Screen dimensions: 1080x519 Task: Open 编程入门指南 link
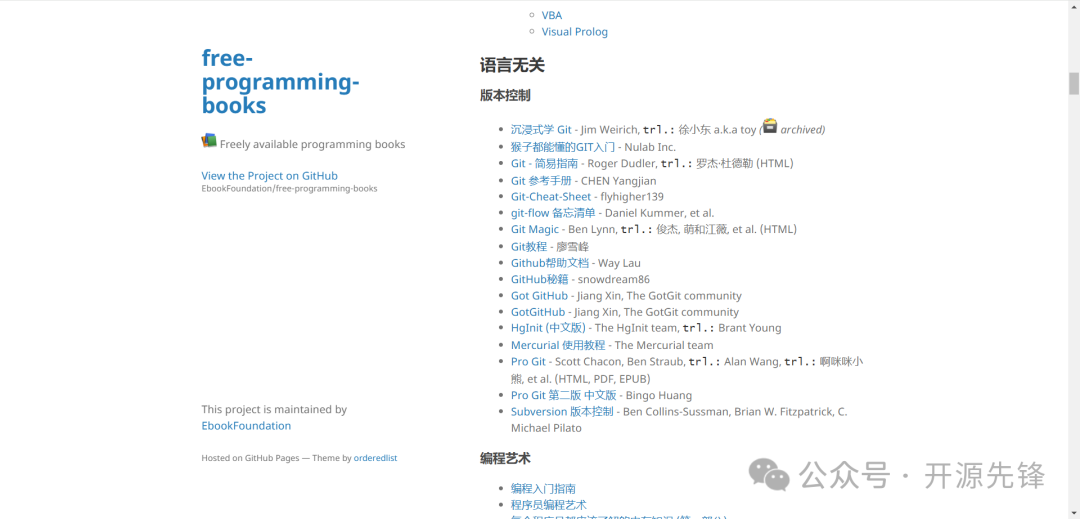click(543, 489)
